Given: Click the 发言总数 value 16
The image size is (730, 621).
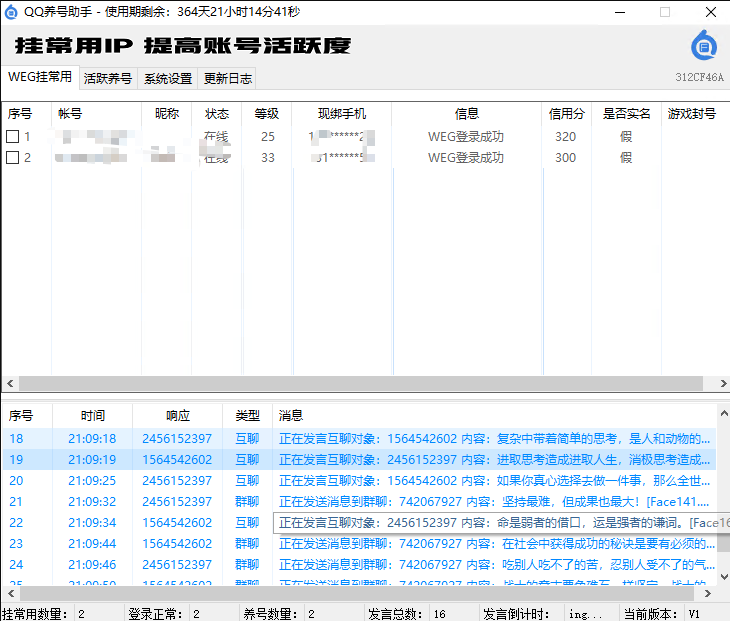Looking at the screenshot, I should point(454,614).
